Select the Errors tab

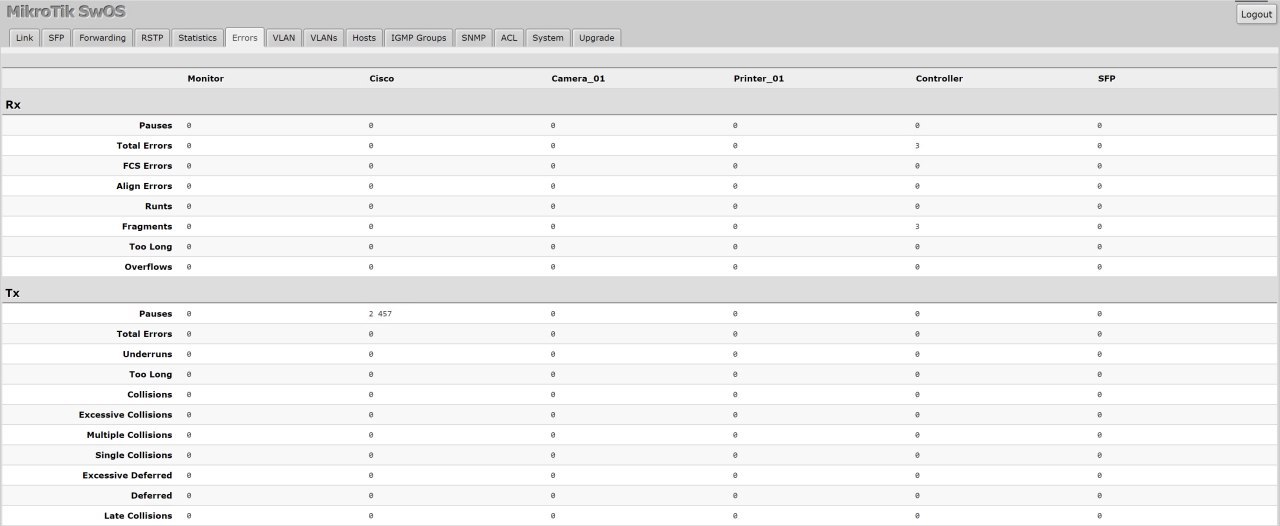point(245,38)
